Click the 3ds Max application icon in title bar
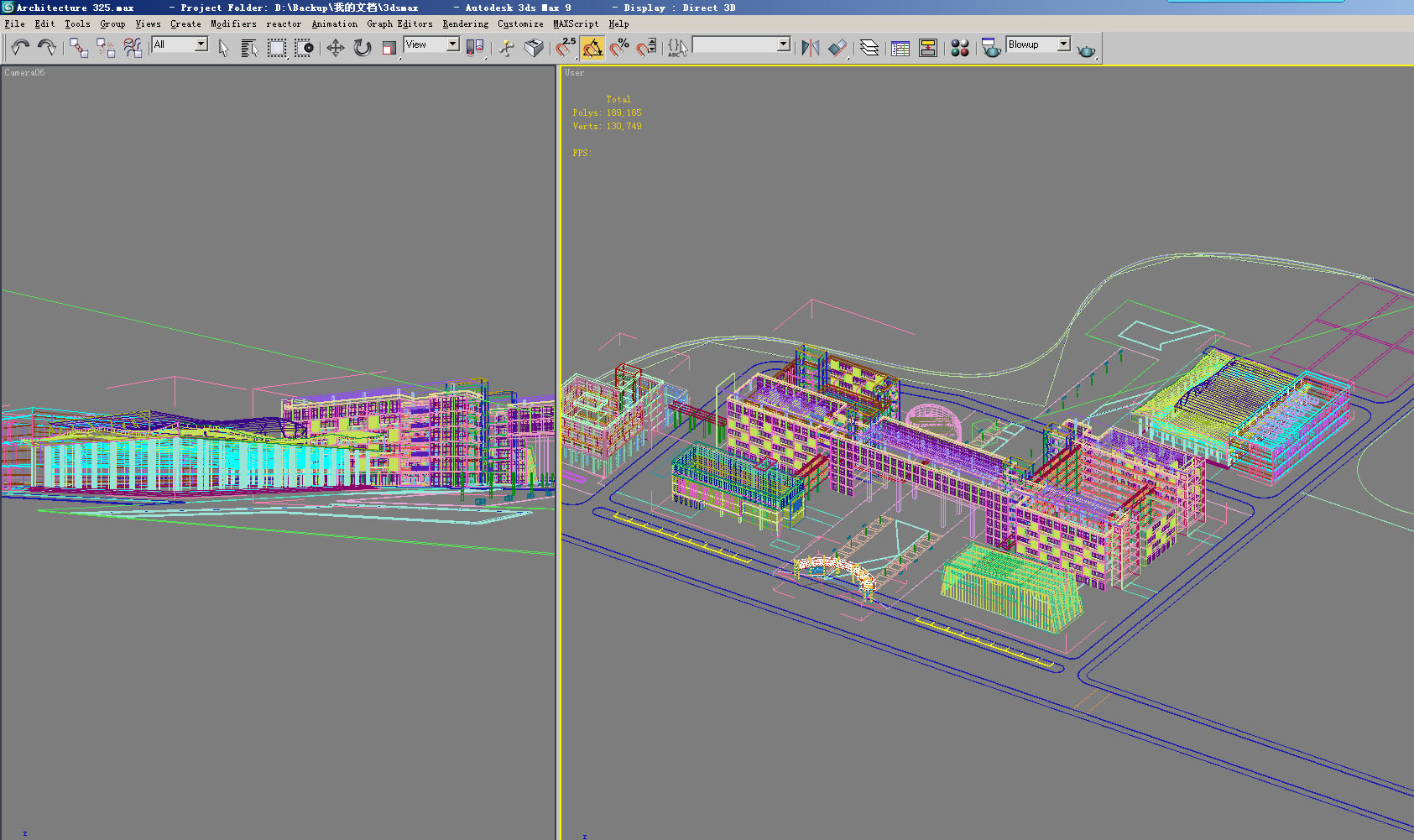The height and width of the screenshot is (840, 1414). pos(8,8)
